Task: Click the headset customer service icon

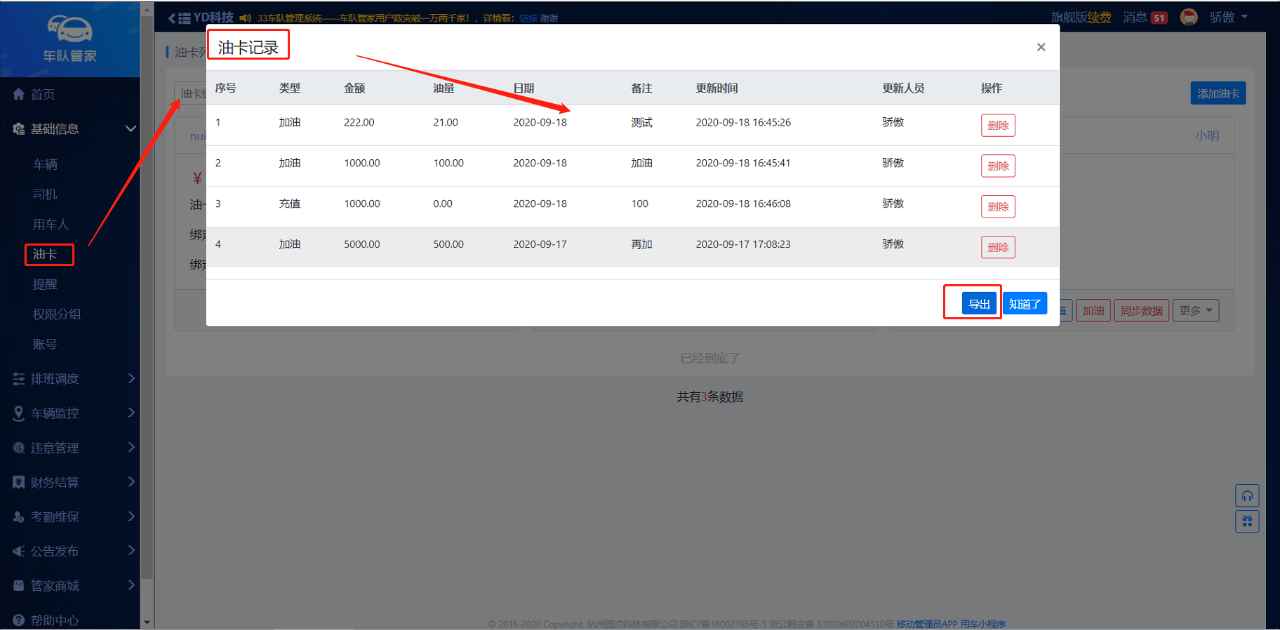Action: (x=1247, y=495)
